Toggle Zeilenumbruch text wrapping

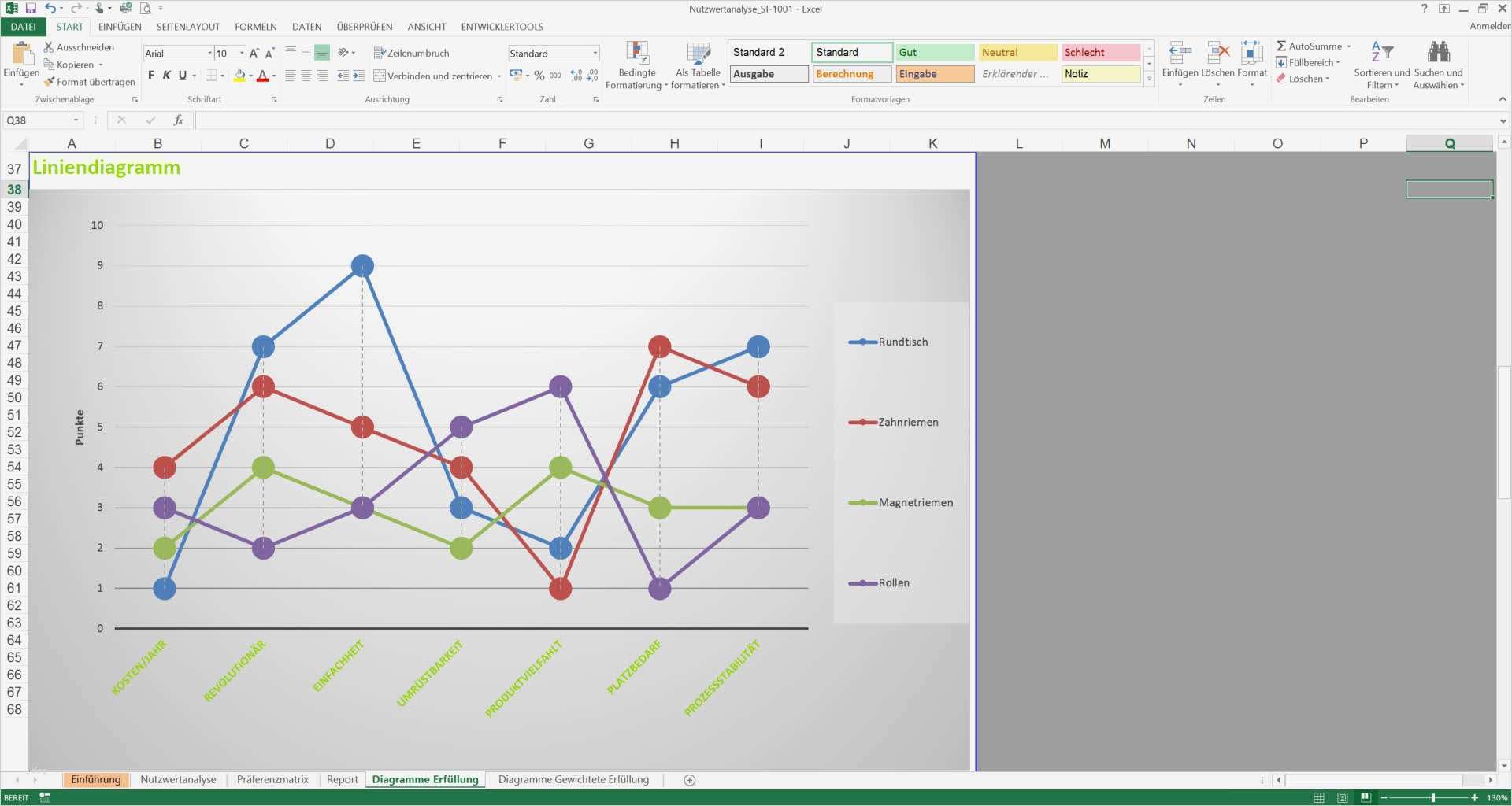(x=412, y=53)
